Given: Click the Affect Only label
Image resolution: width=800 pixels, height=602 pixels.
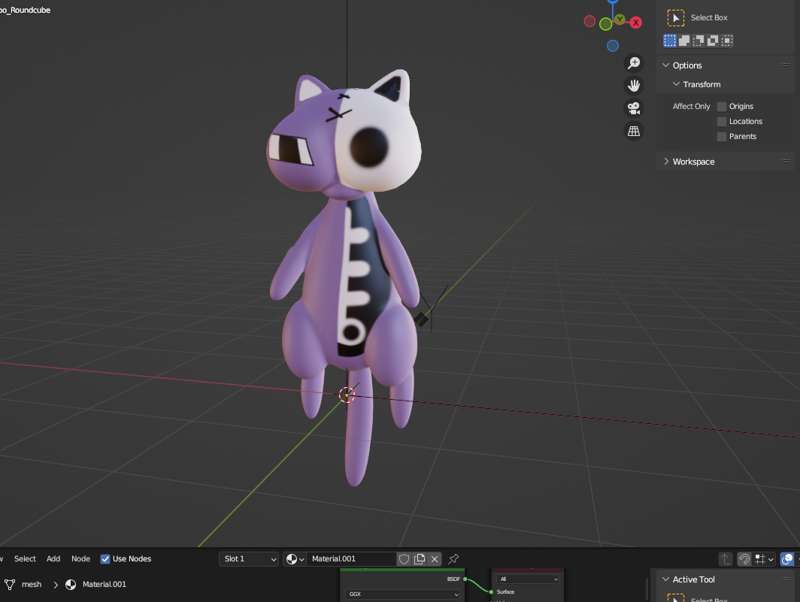Looking at the screenshot, I should point(691,106).
